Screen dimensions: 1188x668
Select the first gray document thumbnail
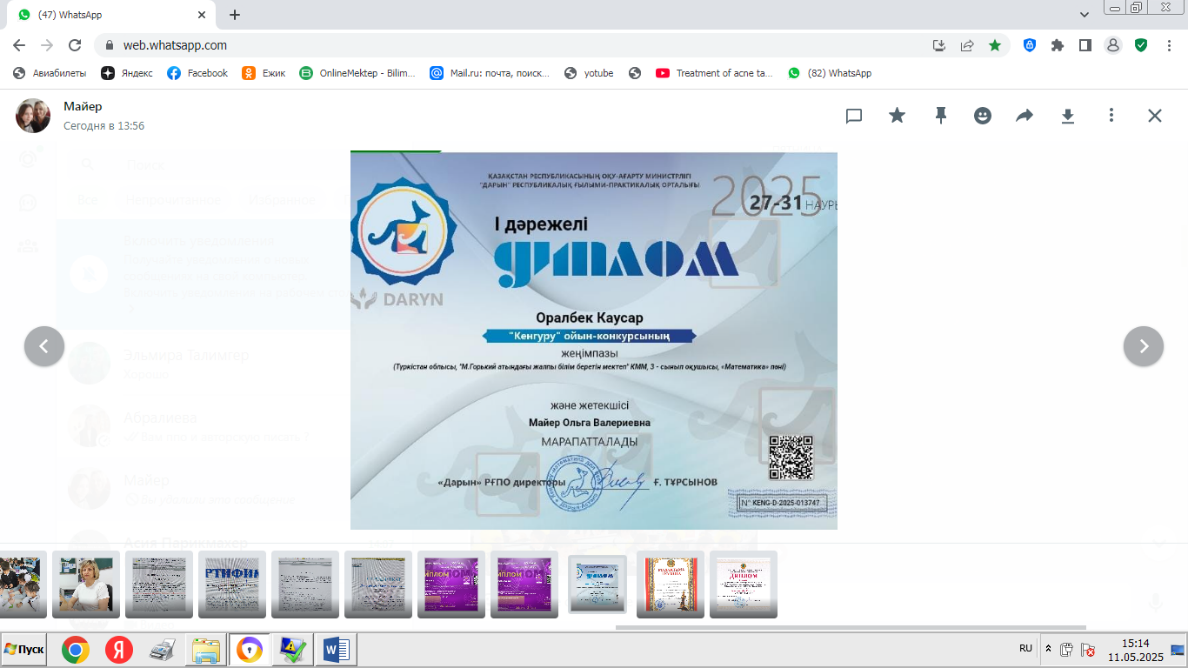[158, 584]
